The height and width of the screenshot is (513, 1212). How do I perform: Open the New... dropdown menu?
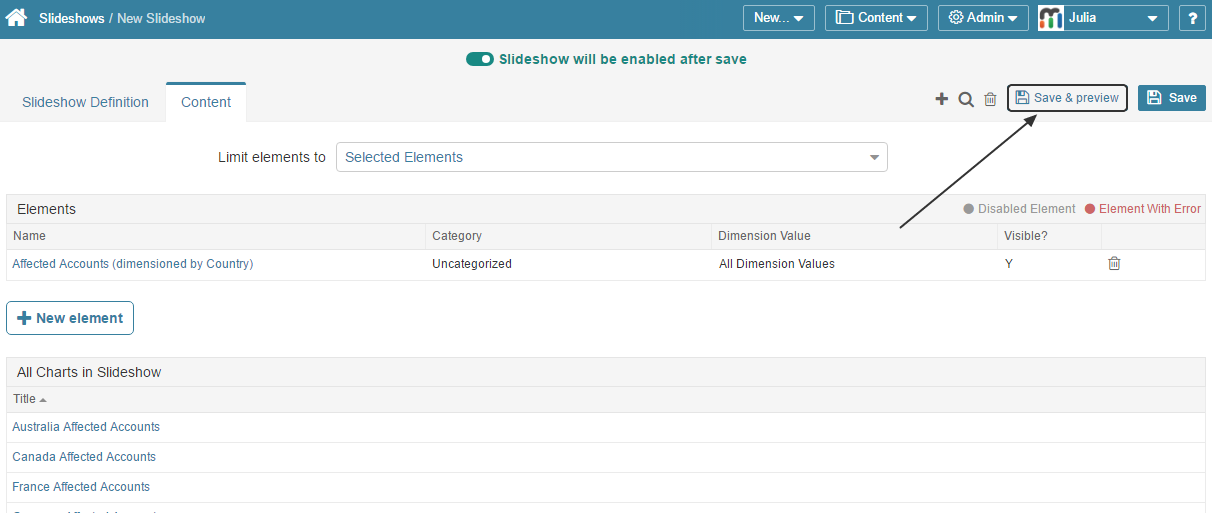pyautogui.click(x=778, y=18)
